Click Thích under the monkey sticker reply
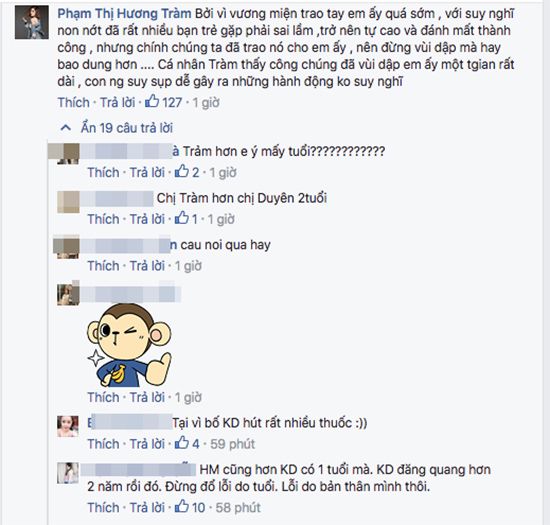 [103, 397]
